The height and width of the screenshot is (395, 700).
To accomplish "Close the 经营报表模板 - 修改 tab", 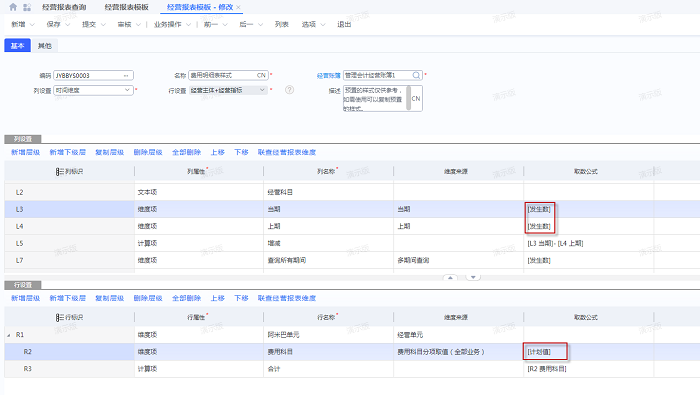I will [x=238, y=7].
